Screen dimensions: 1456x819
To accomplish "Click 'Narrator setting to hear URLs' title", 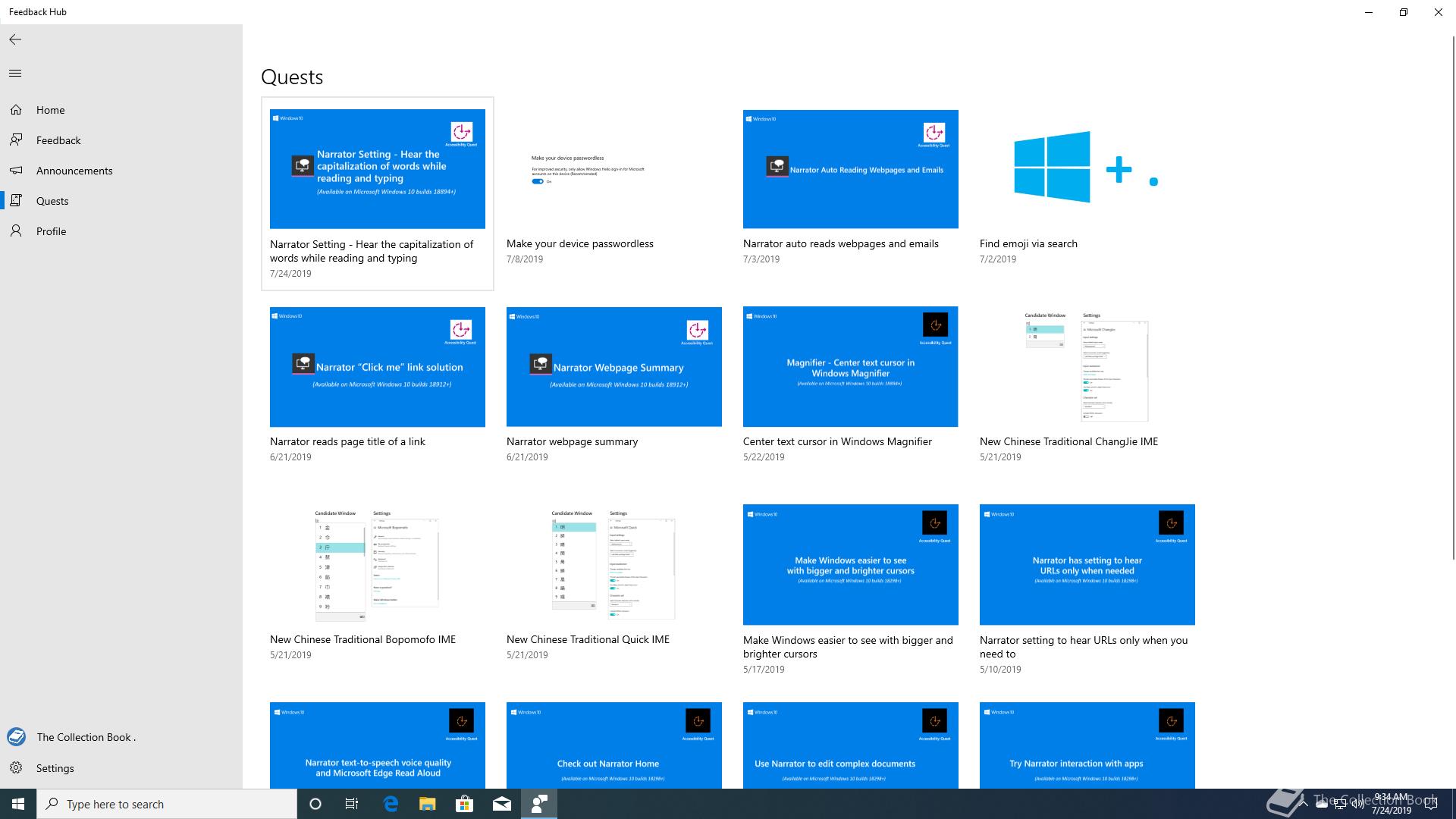I will click(1084, 647).
